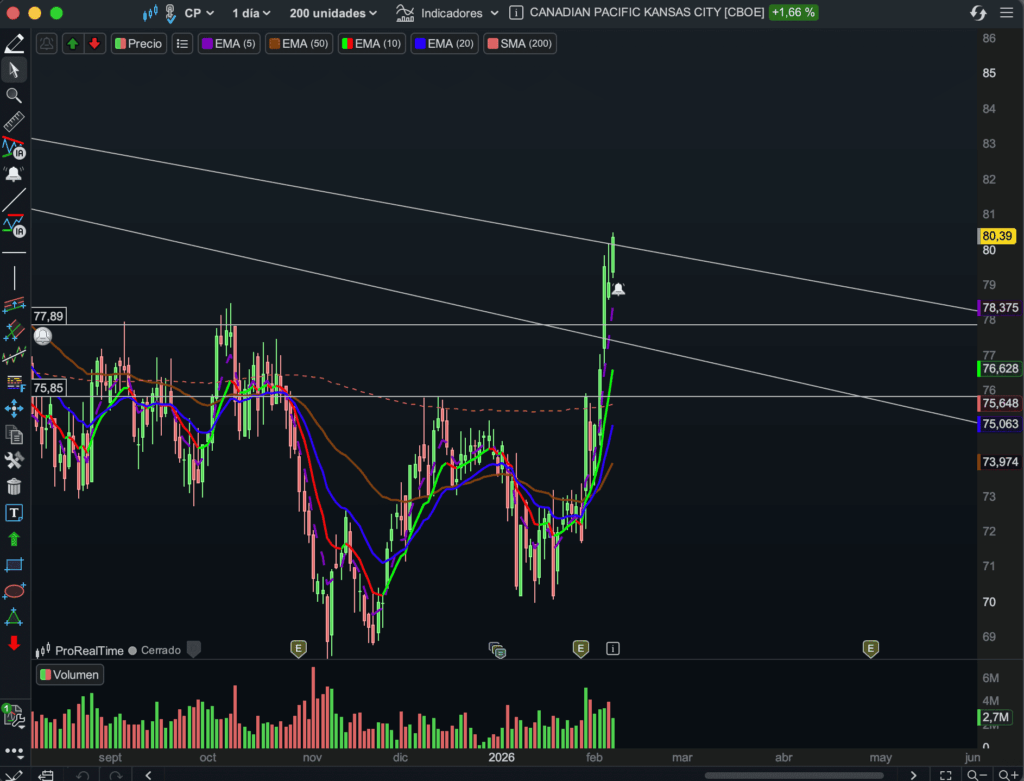Click the green up arrow button in toolbar
This screenshot has height=781, width=1024.
[x=73, y=44]
